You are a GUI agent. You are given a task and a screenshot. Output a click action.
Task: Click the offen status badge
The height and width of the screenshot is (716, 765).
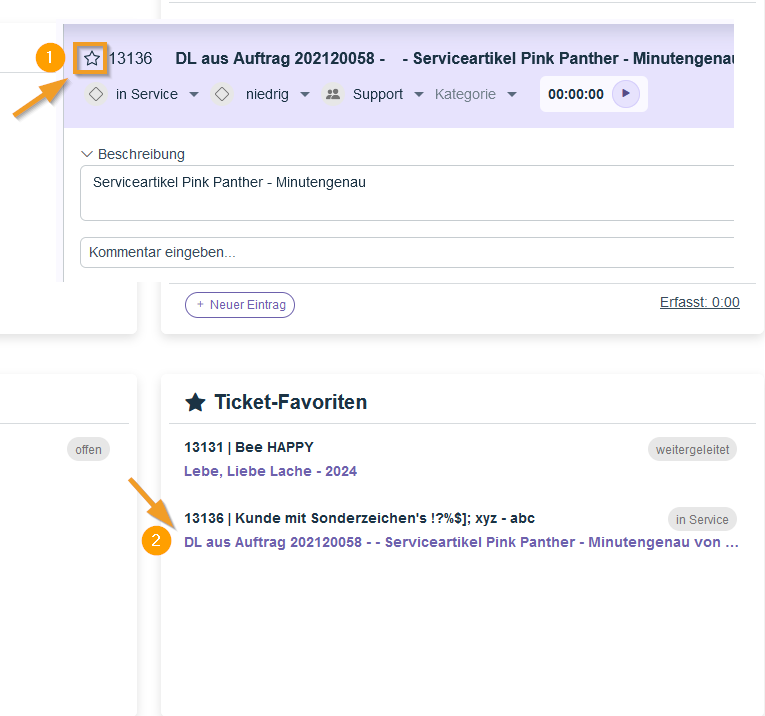pos(88,450)
